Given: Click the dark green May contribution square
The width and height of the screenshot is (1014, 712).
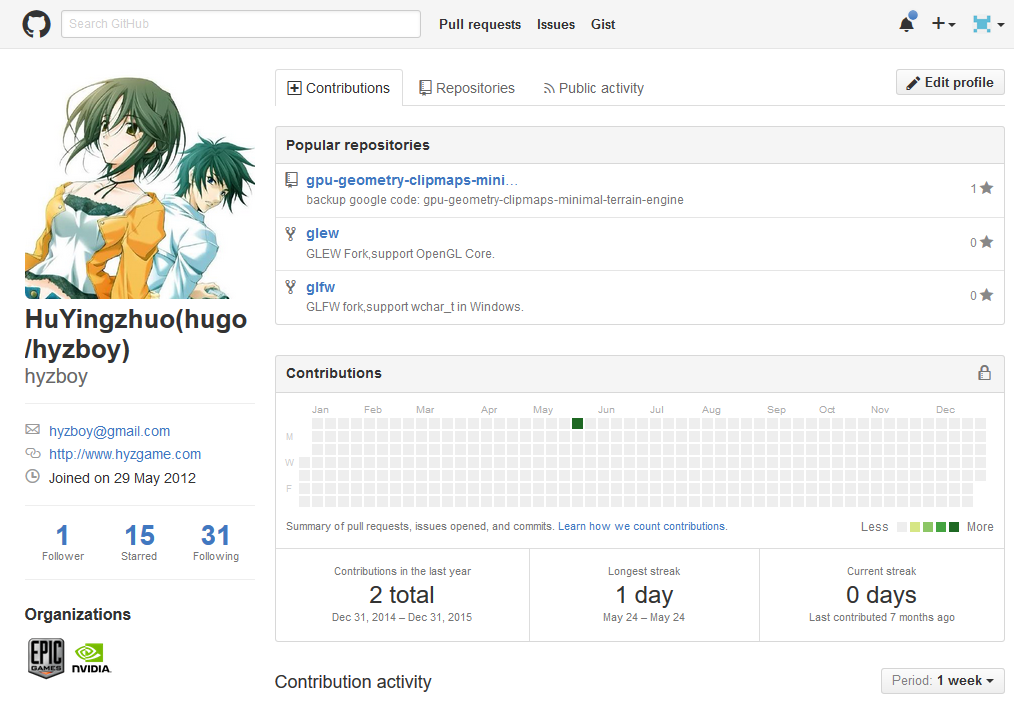Looking at the screenshot, I should click(x=577, y=424).
